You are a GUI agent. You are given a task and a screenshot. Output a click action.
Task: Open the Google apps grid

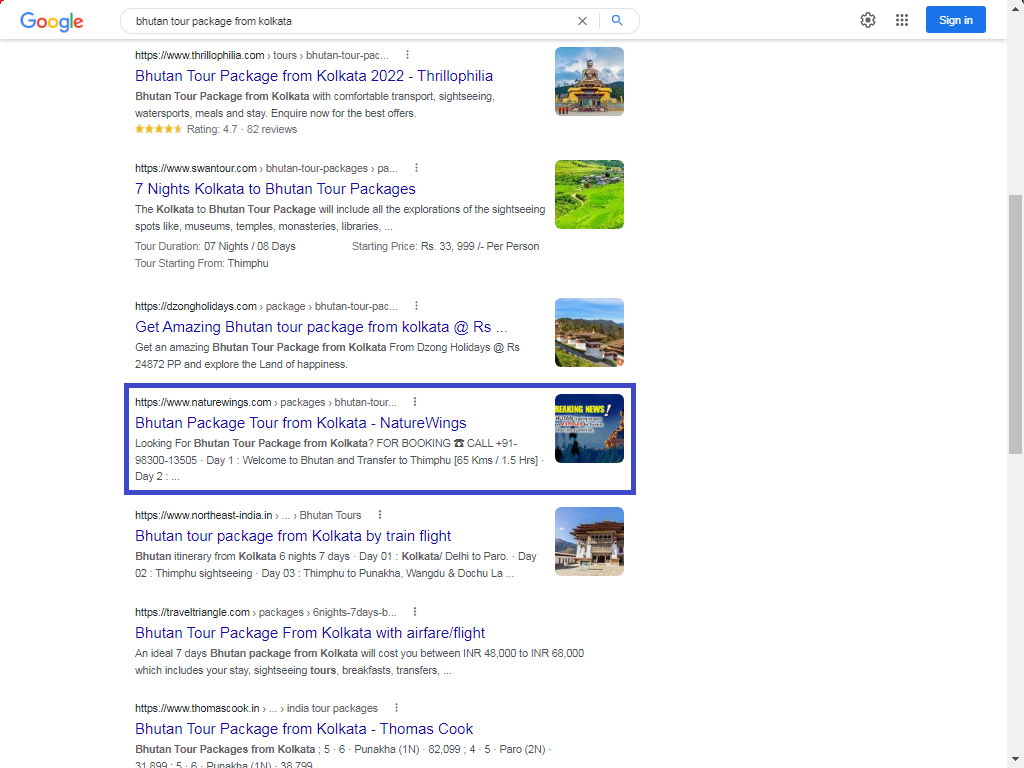click(902, 20)
